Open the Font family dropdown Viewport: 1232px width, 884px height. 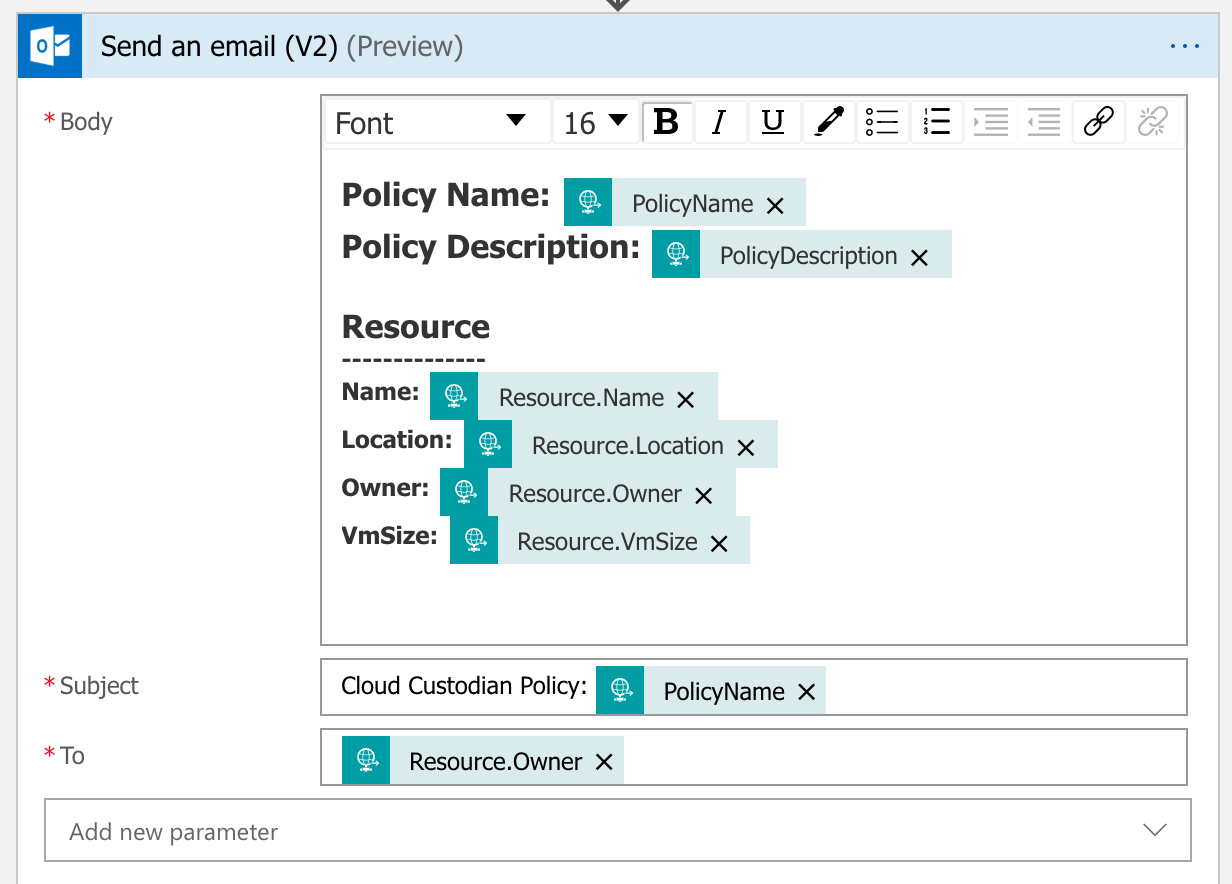point(437,122)
